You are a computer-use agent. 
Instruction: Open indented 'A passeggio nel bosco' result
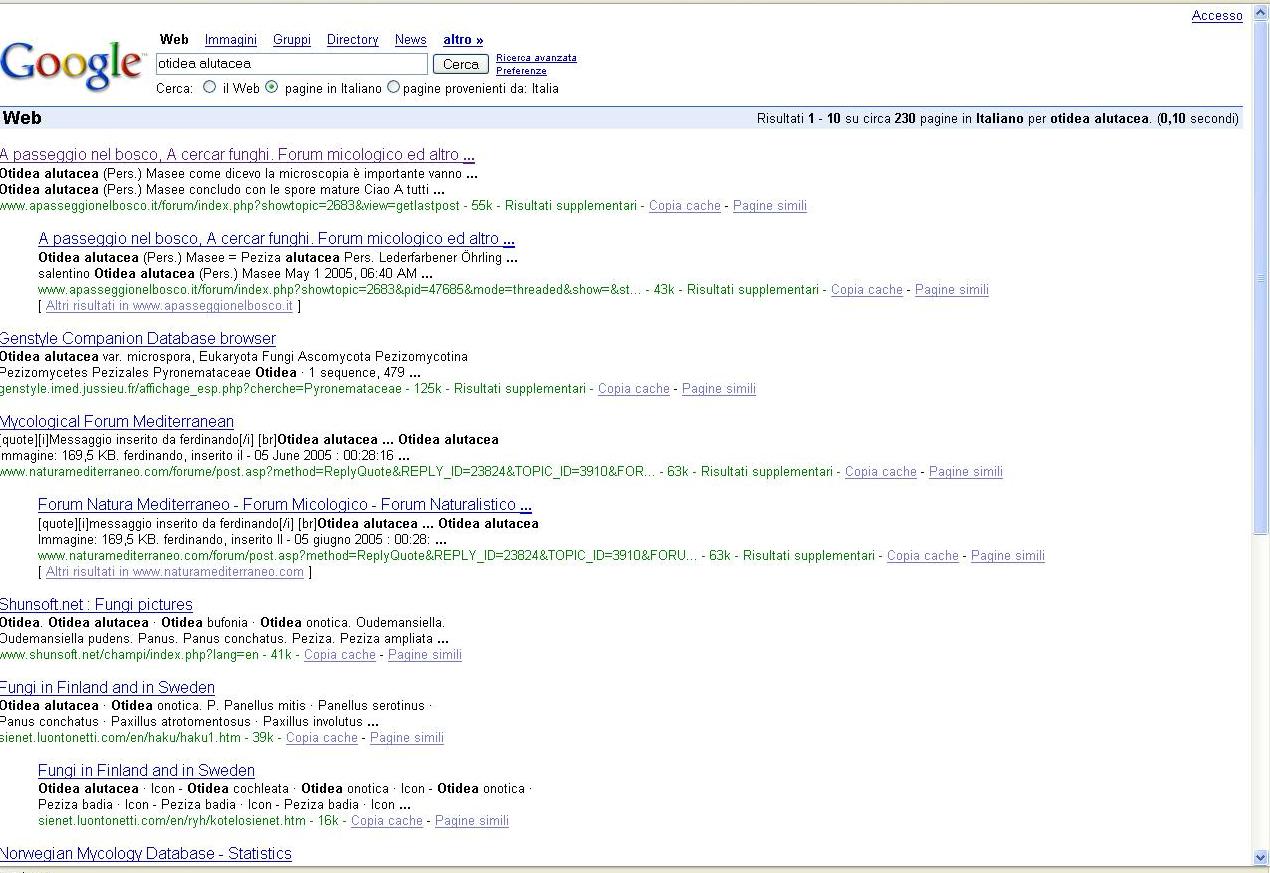pyautogui.click(x=277, y=239)
